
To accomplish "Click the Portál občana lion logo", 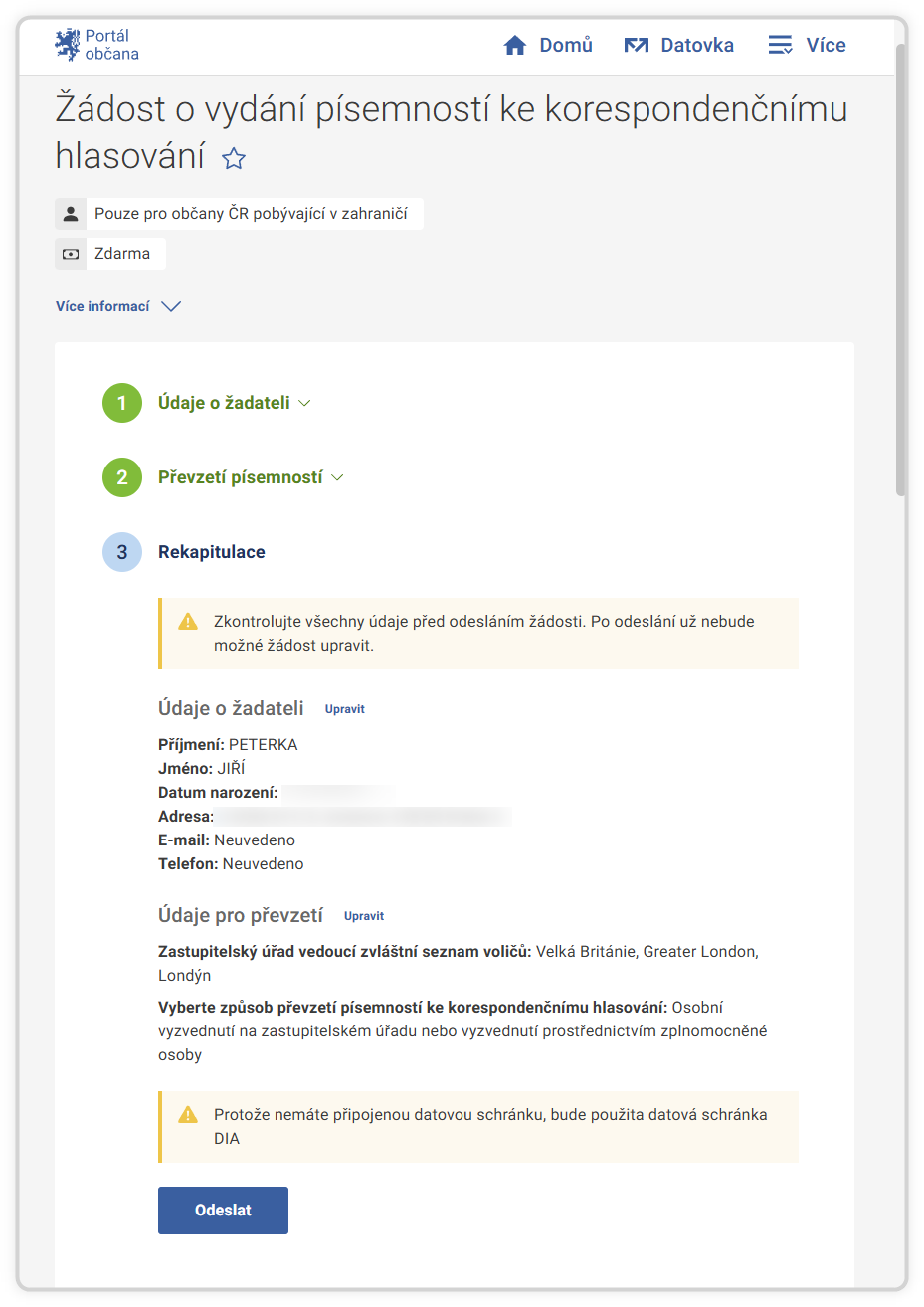I will click(x=67, y=45).
